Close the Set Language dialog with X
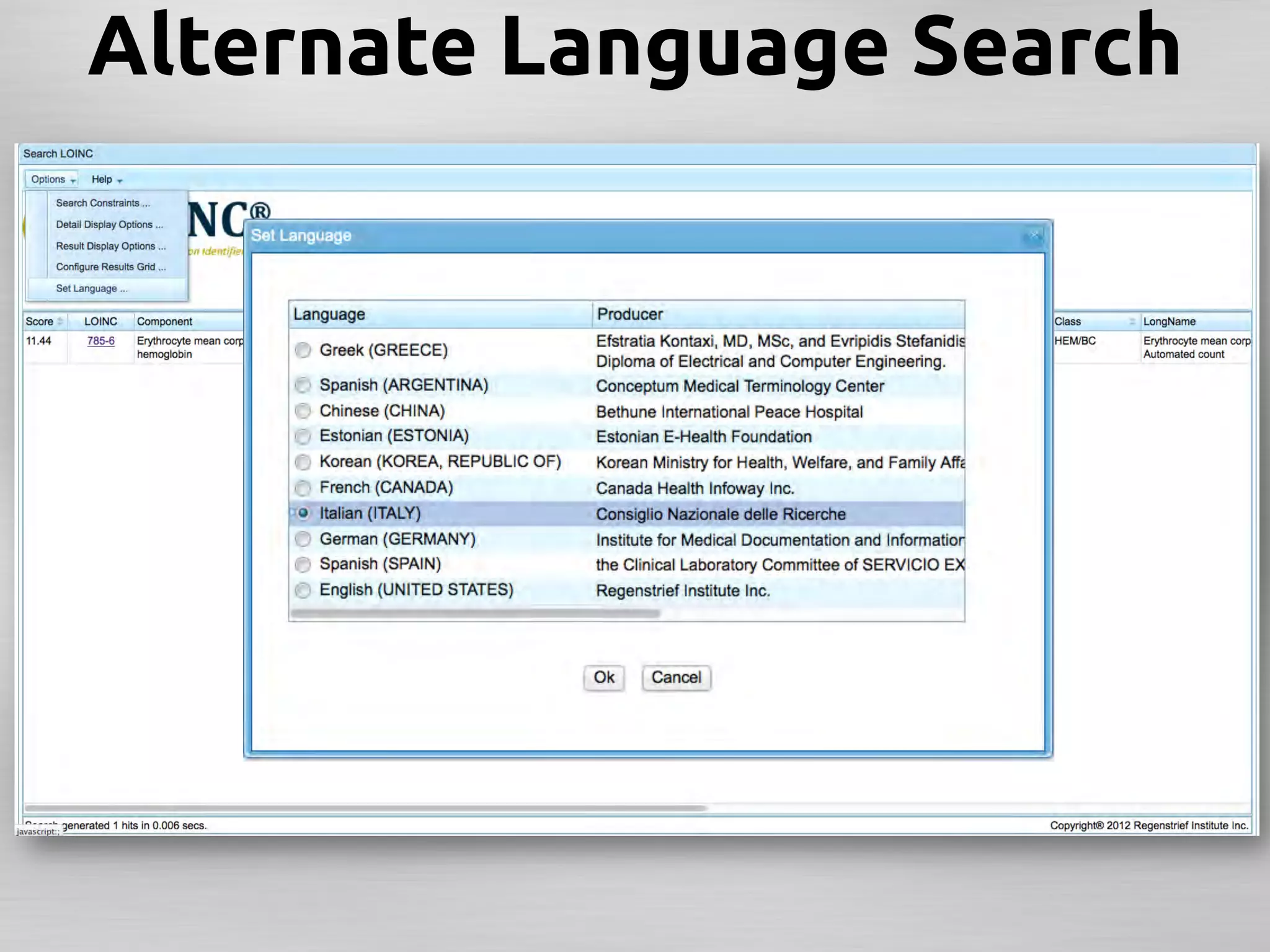Image resolution: width=1270 pixels, height=952 pixels. click(1034, 236)
